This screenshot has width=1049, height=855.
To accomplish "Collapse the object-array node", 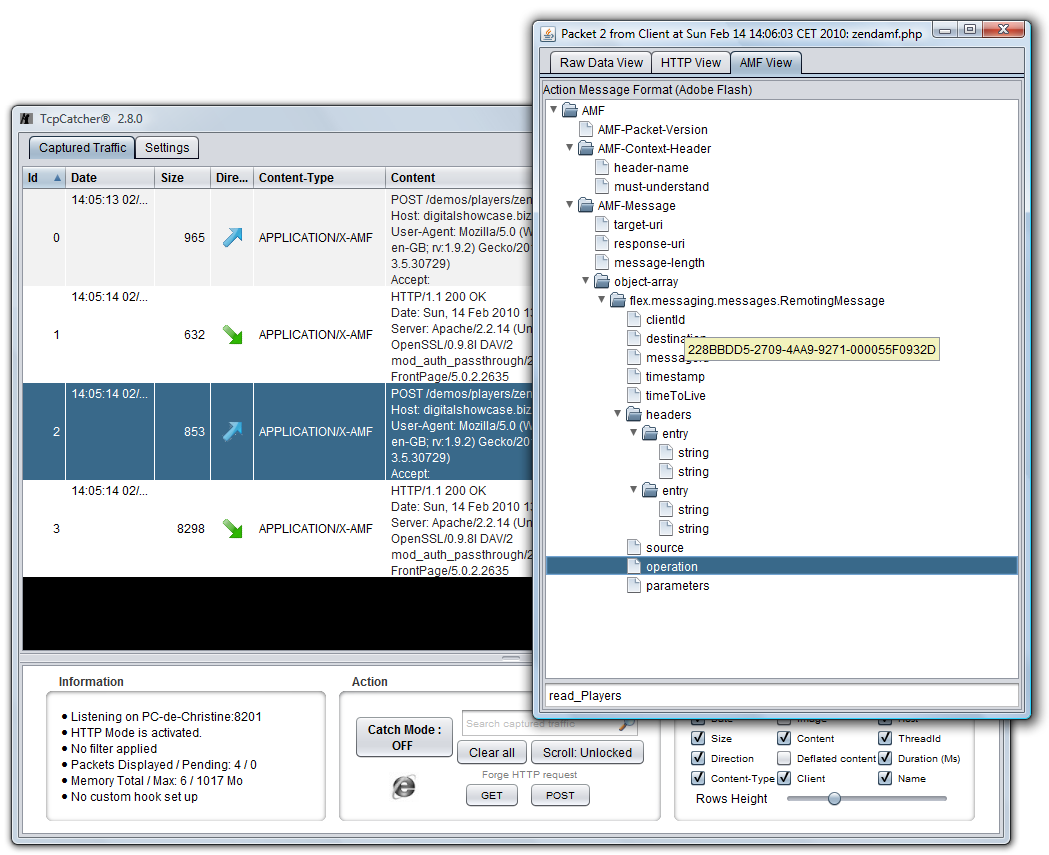I will click(x=585, y=280).
